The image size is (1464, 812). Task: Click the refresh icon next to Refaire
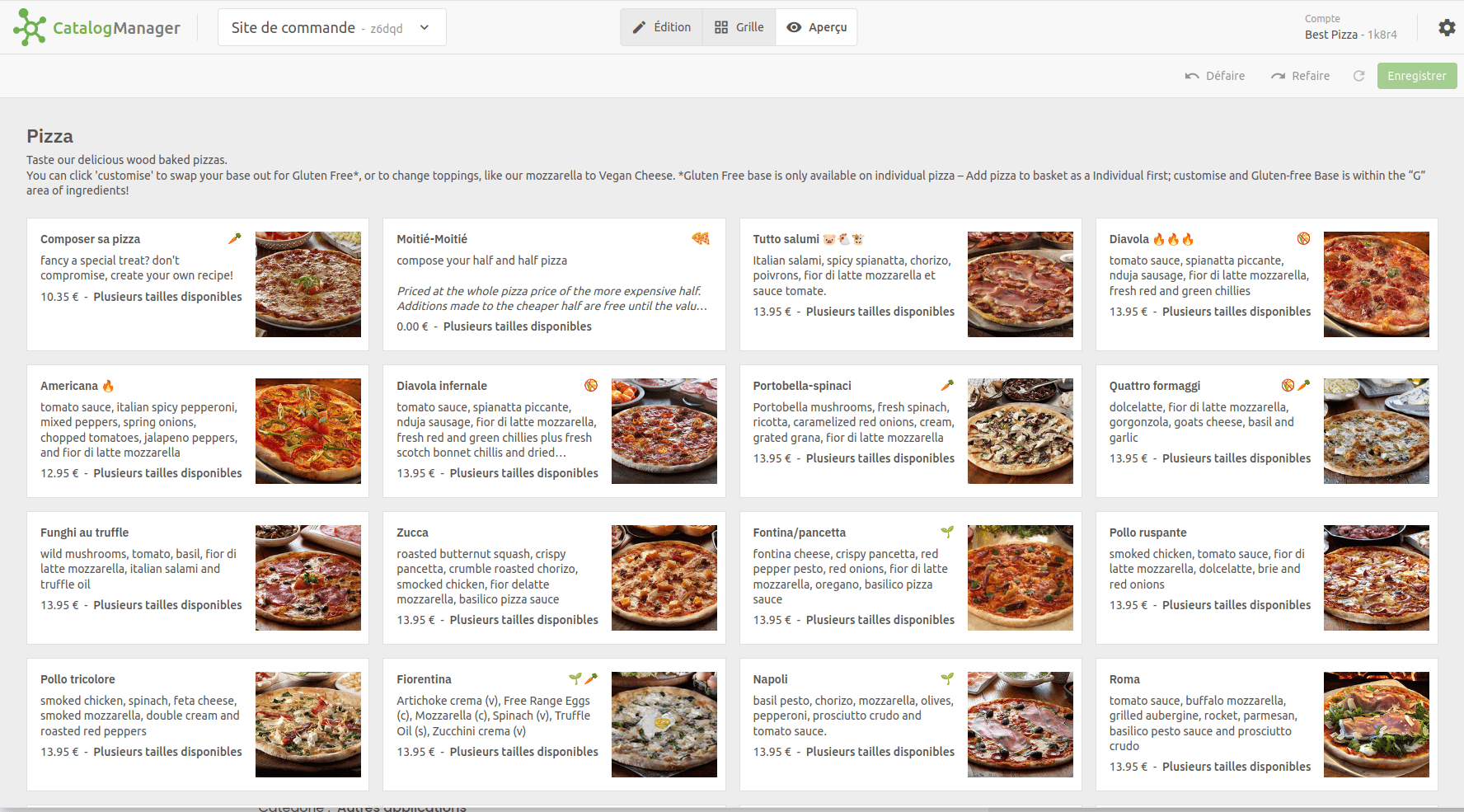click(1358, 76)
